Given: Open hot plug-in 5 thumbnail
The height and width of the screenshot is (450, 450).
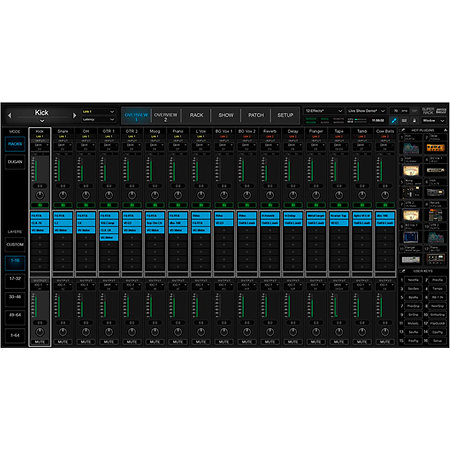Looking at the screenshot, I should [411, 193].
